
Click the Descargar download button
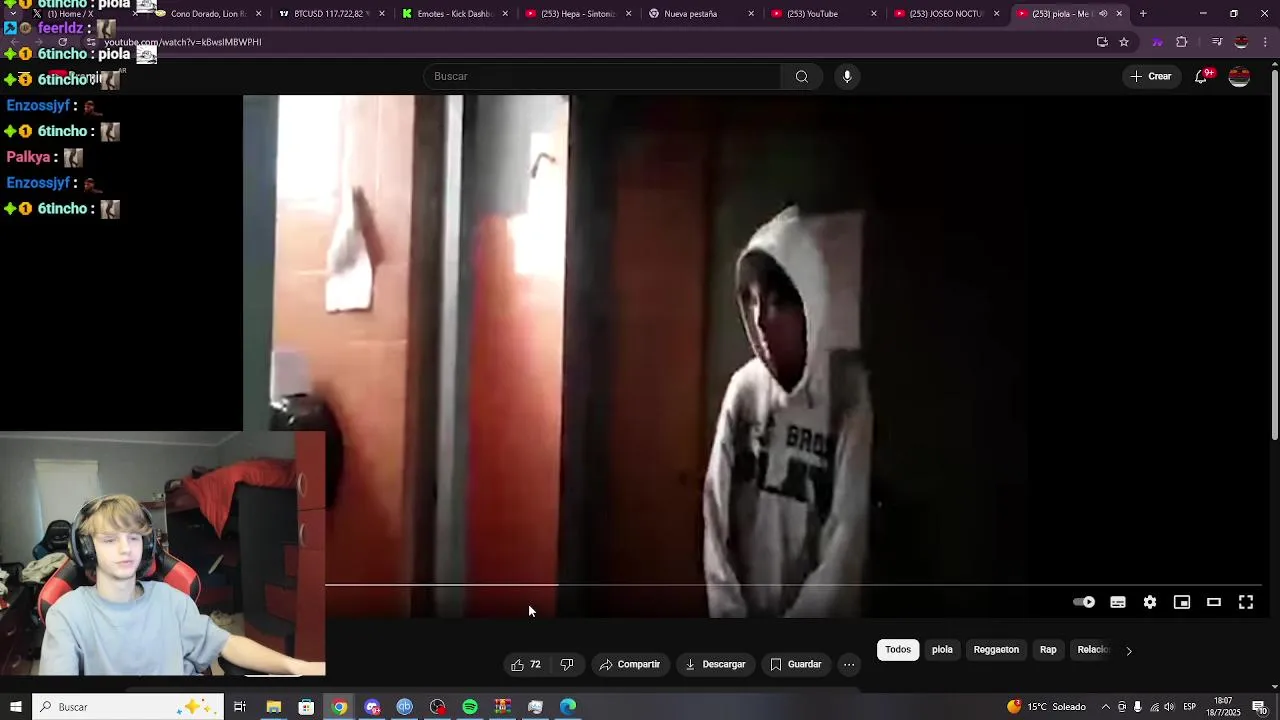[715, 664]
